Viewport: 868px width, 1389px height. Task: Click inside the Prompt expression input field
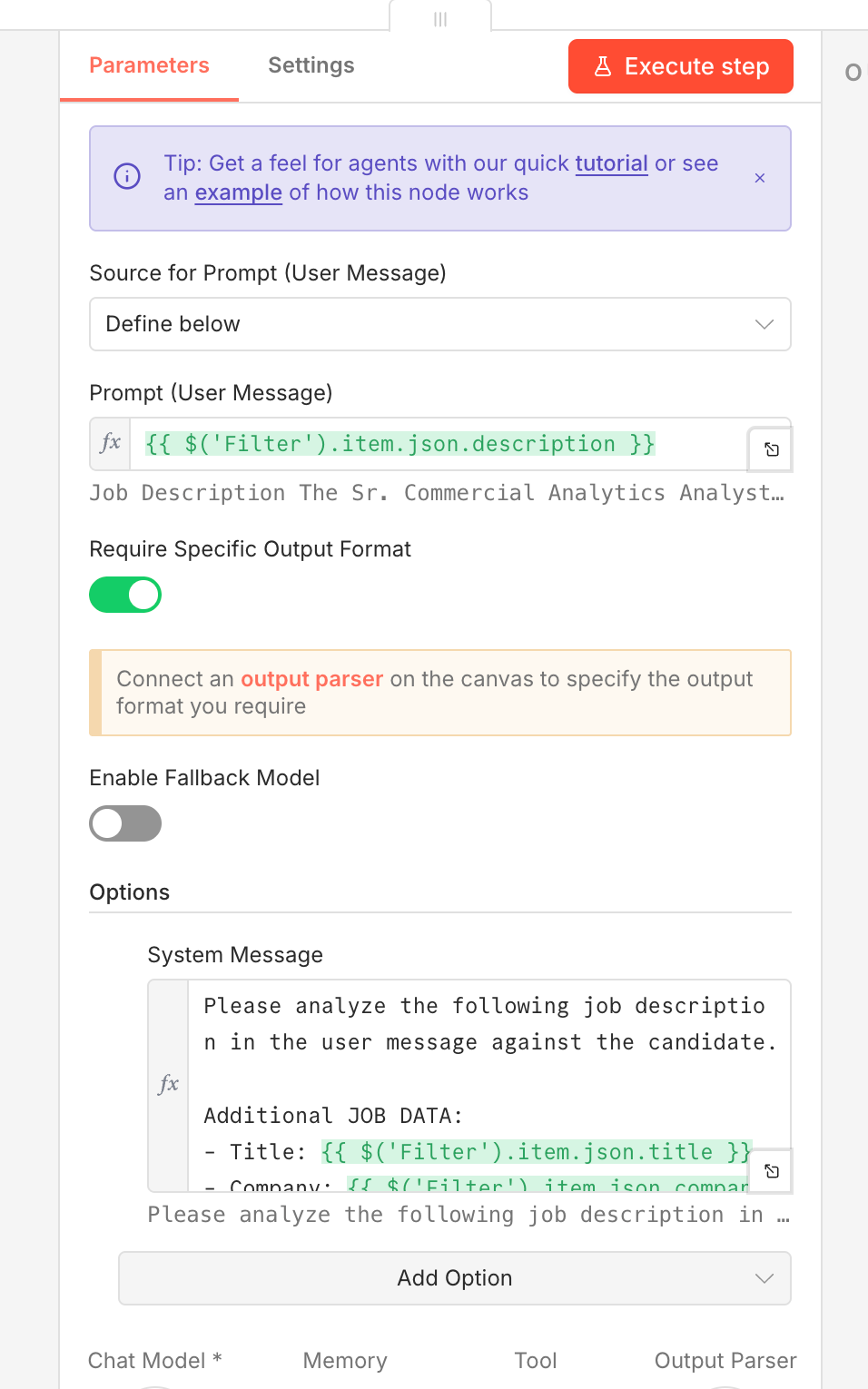[x=436, y=444]
